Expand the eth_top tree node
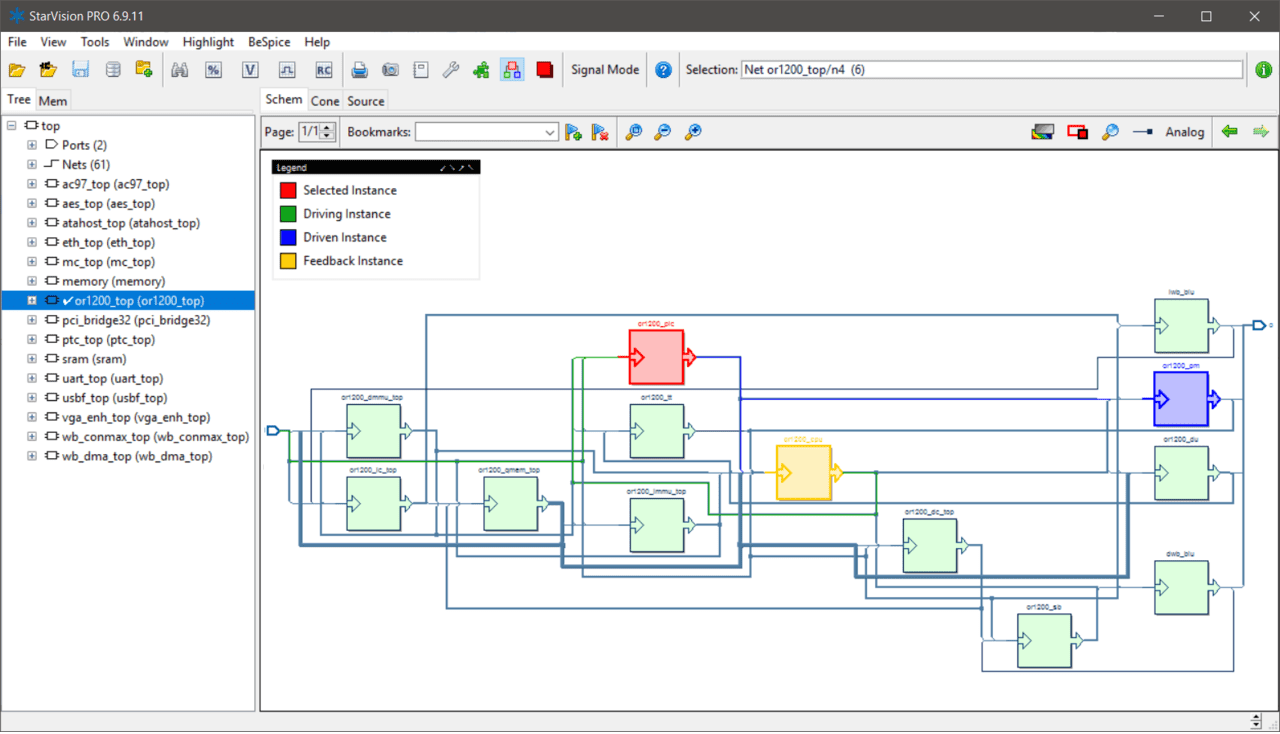 point(32,243)
